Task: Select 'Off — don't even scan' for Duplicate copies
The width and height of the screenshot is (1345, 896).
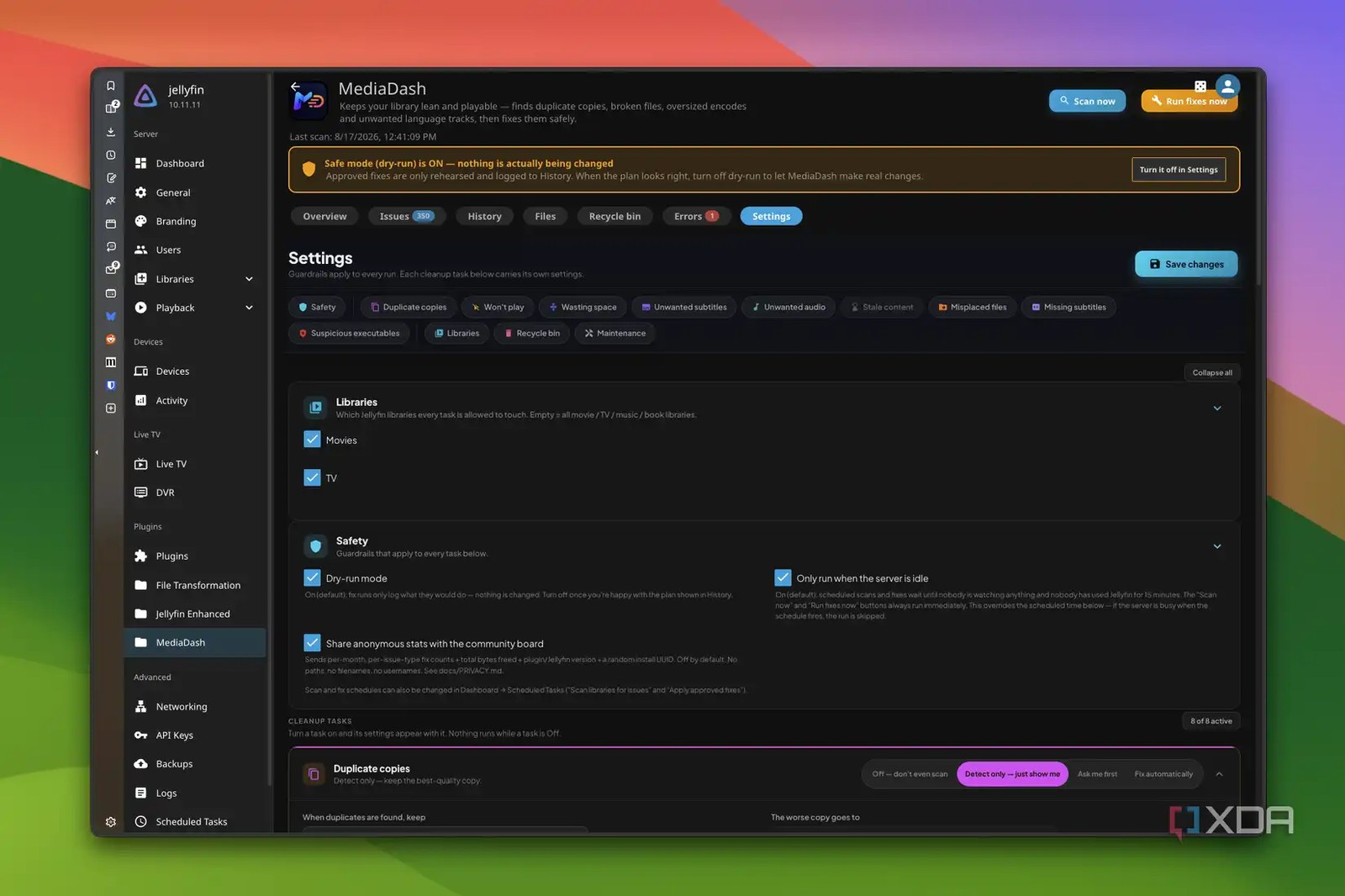Action: (x=910, y=774)
